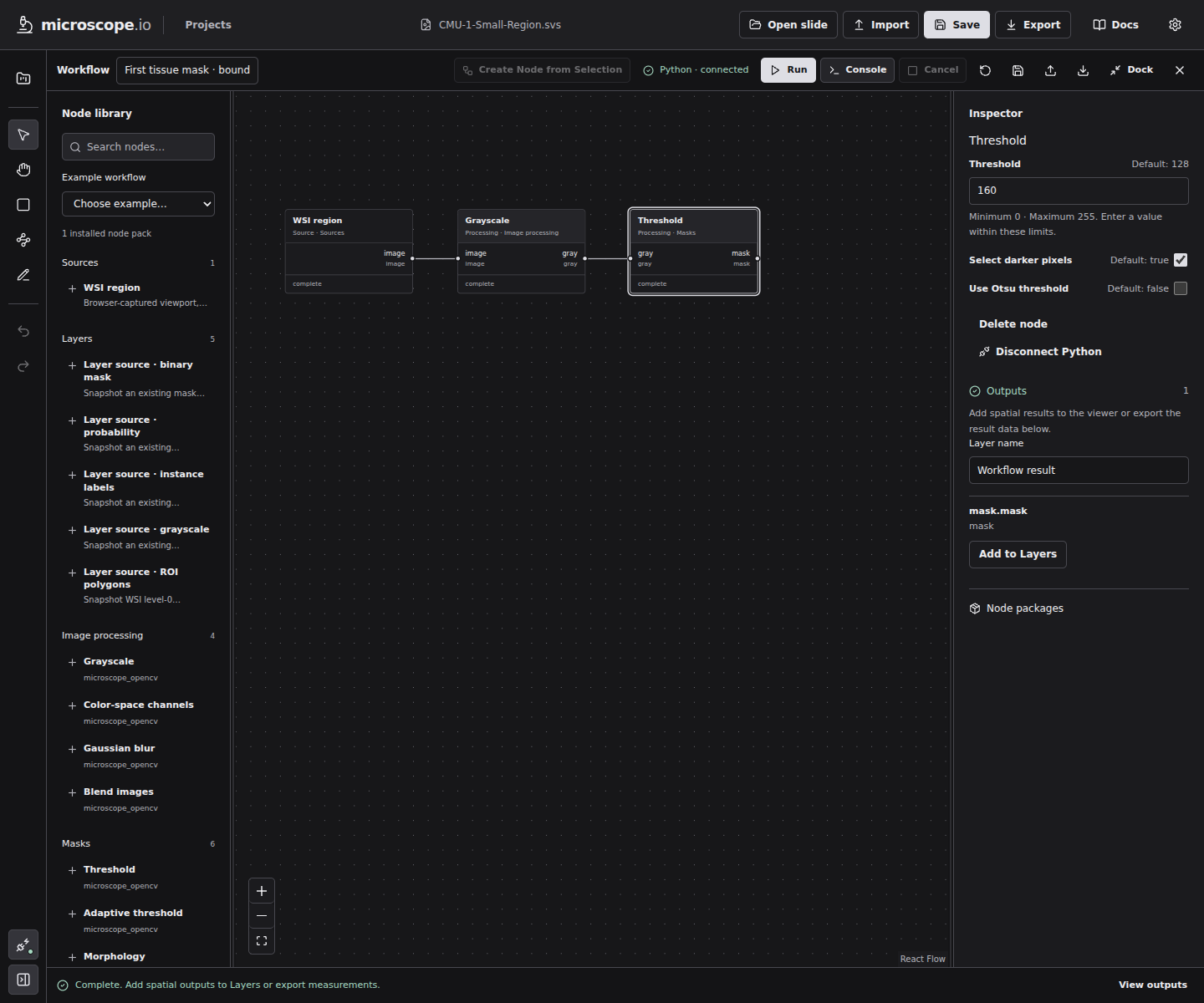The width and height of the screenshot is (1204, 1003).
Task: Click Add to Layers button
Action: click(1018, 554)
